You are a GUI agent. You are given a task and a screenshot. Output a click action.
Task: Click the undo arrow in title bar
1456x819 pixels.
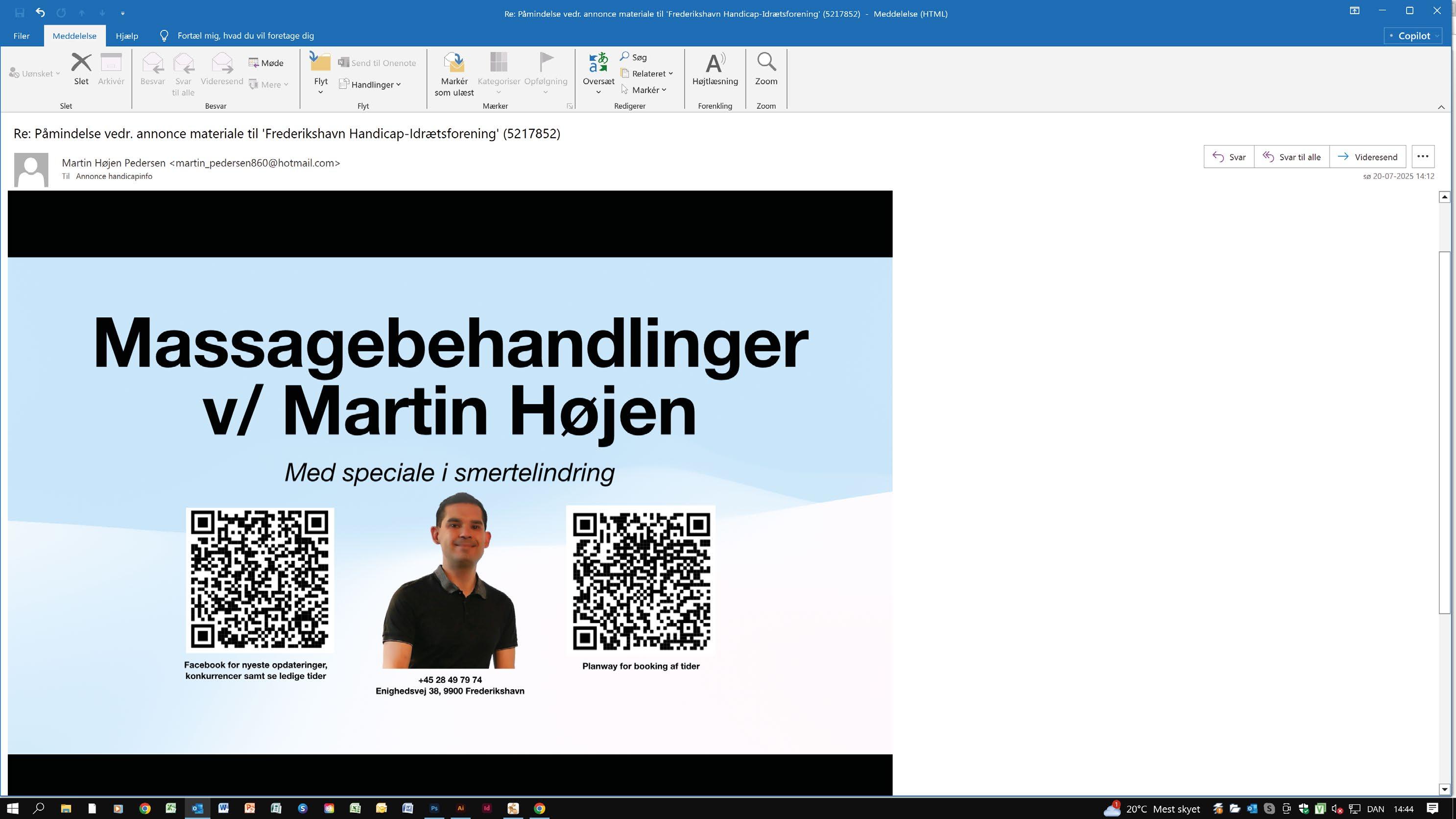40,12
